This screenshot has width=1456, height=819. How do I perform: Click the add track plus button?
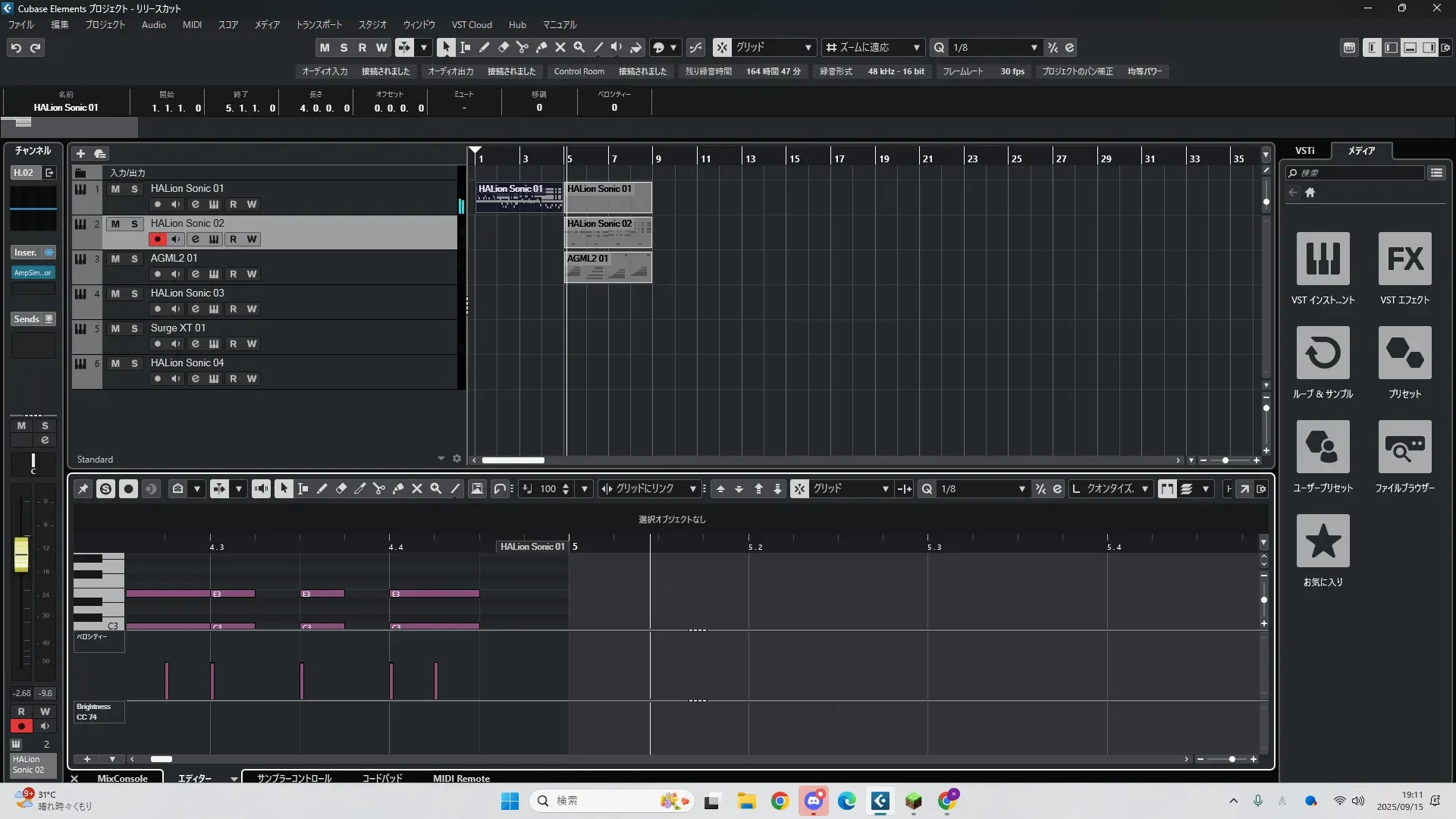click(x=80, y=153)
